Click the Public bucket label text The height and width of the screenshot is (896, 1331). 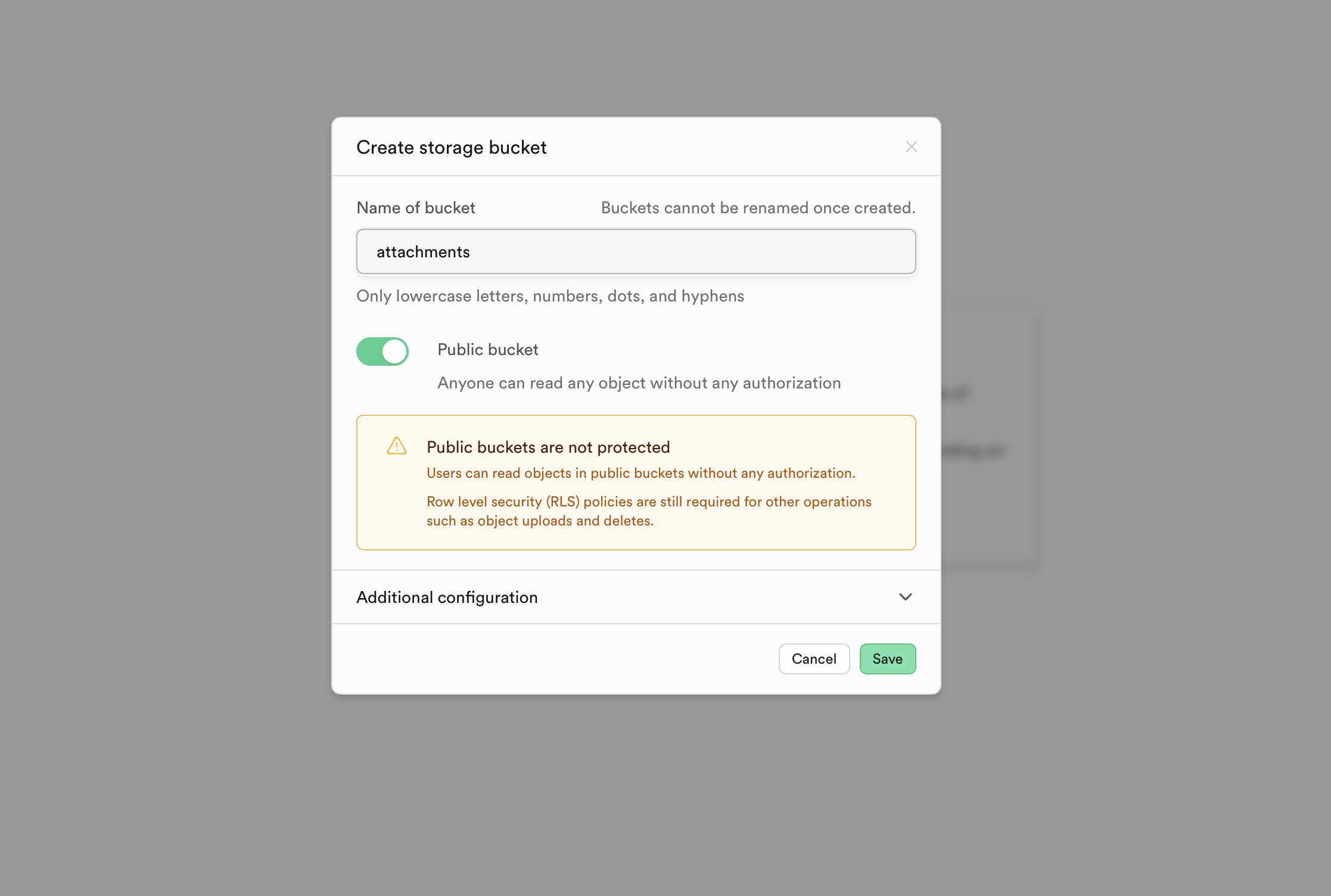[488, 350]
